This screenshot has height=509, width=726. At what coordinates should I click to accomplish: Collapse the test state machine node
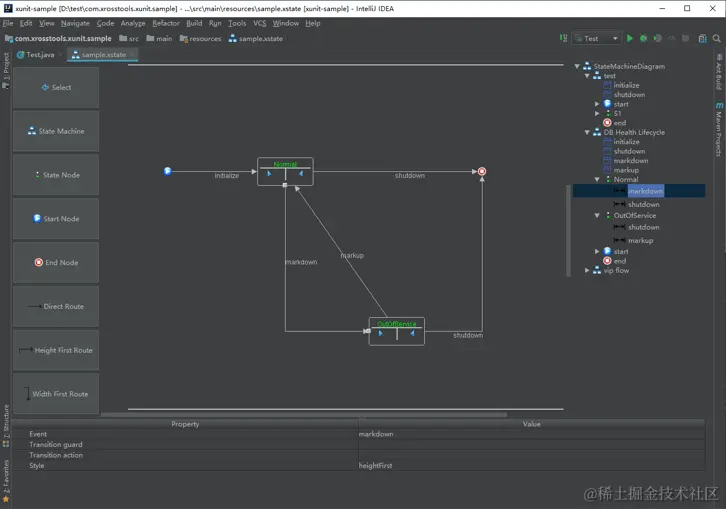click(x=587, y=75)
